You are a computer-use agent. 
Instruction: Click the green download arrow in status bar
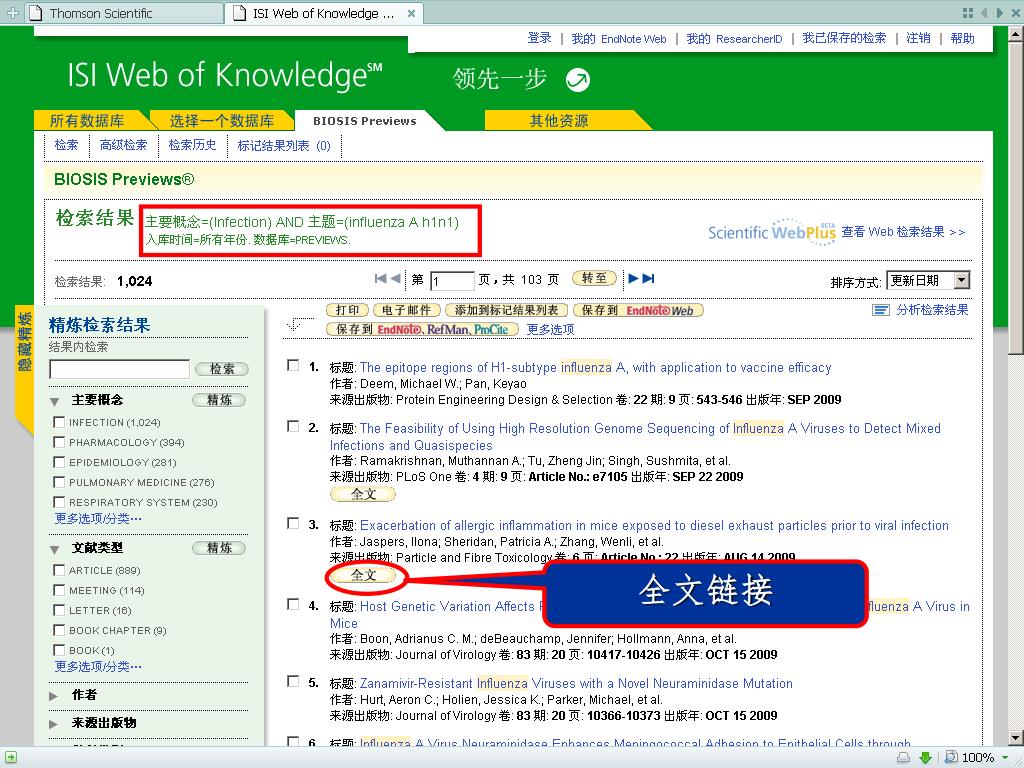click(x=925, y=758)
